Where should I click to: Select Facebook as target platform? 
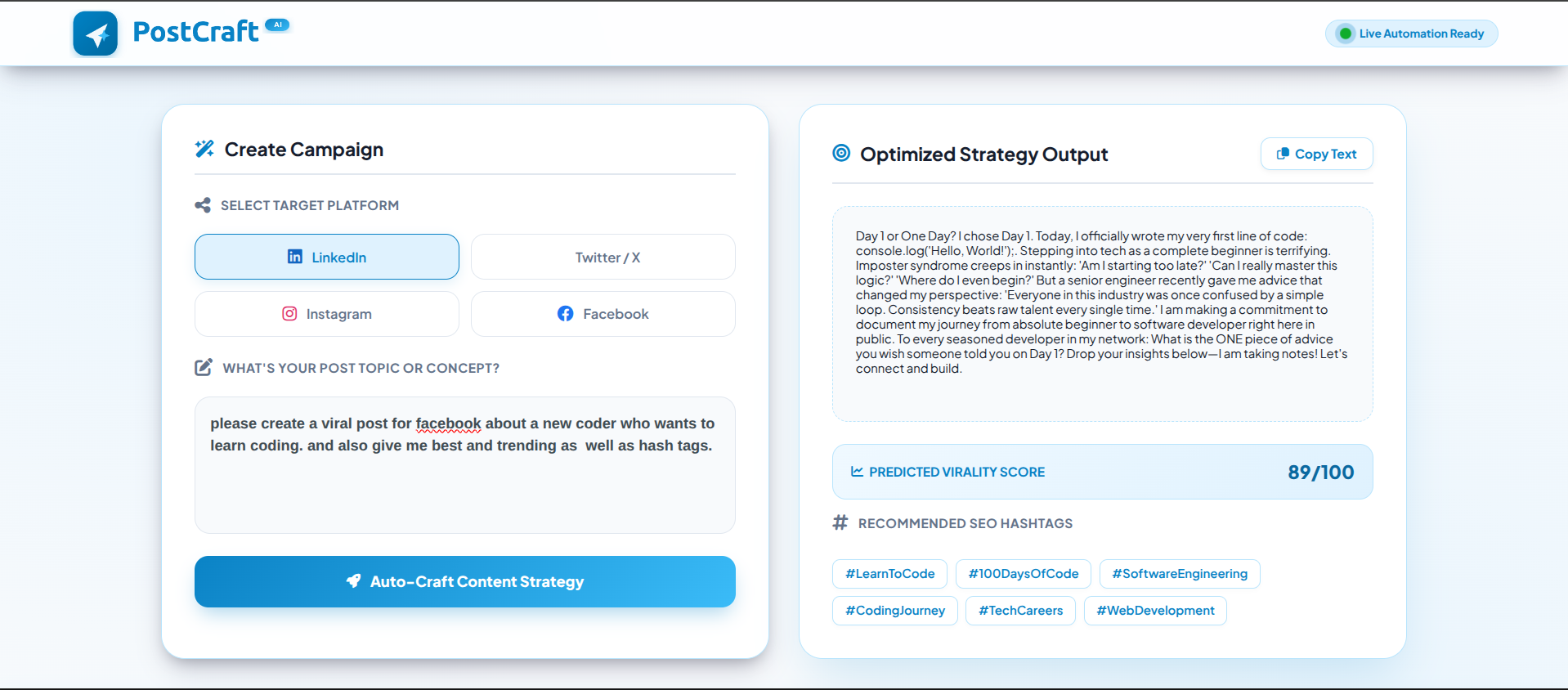click(x=603, y=314)
